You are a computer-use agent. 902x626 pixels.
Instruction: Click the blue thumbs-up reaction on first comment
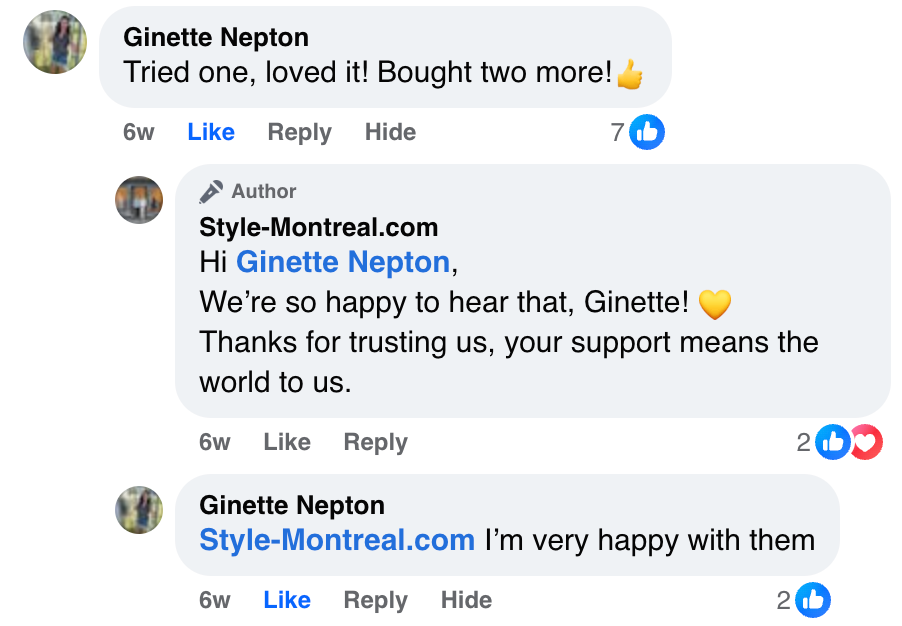pos(647,132)
